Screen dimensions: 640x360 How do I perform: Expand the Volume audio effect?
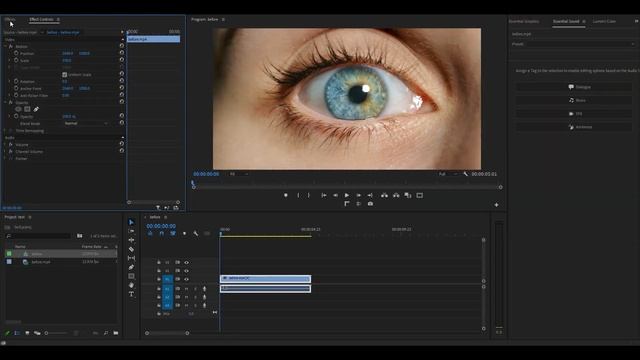click(x=5, y=144)
